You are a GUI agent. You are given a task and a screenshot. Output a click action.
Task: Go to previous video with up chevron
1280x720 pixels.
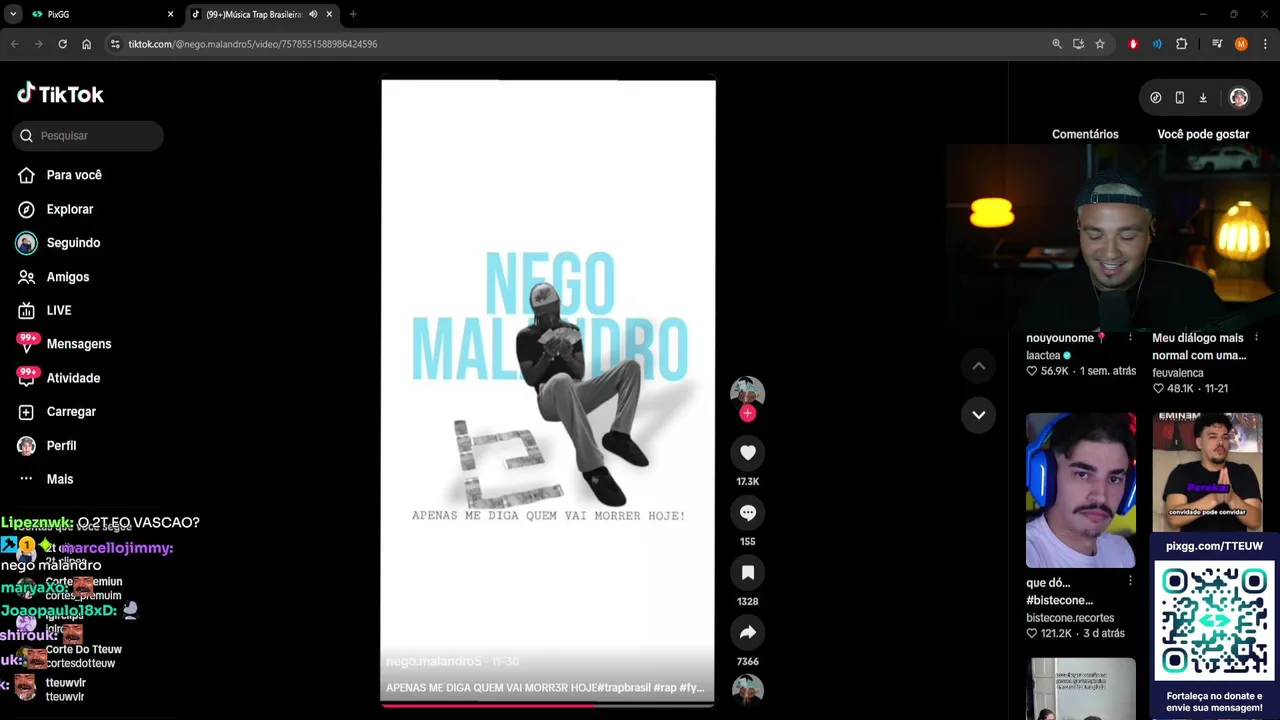coord(979,367)
